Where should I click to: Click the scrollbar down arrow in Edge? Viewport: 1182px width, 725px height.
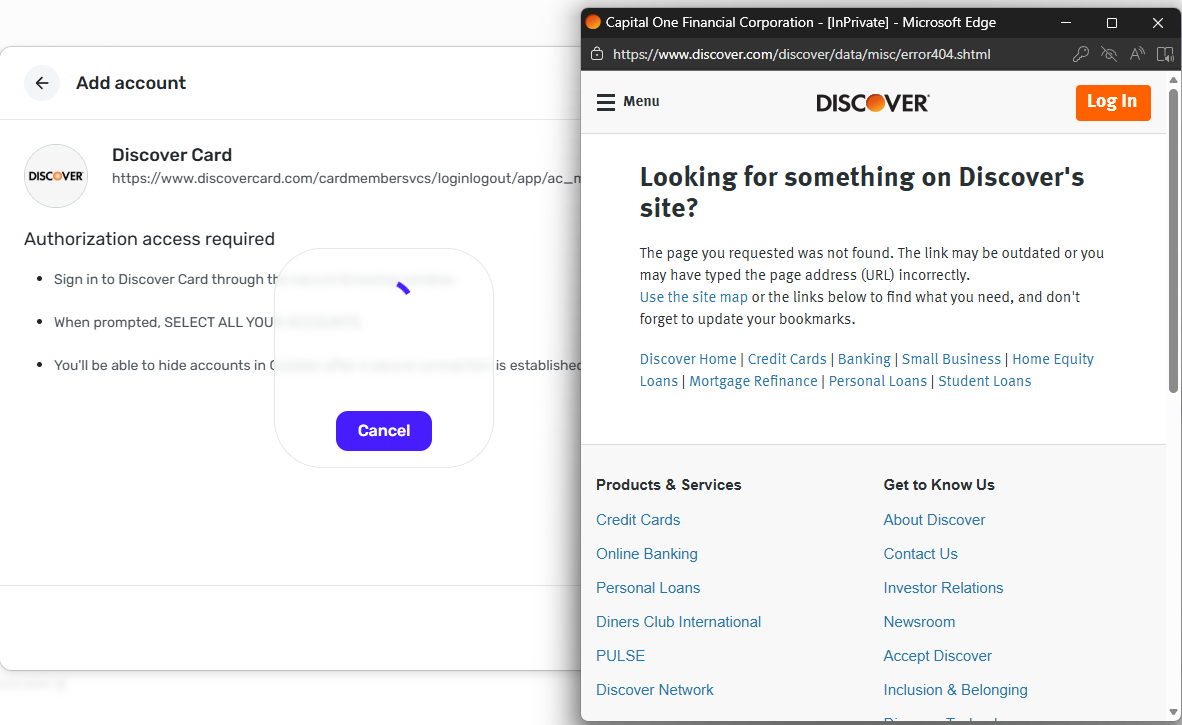[x=1173, y=711]
